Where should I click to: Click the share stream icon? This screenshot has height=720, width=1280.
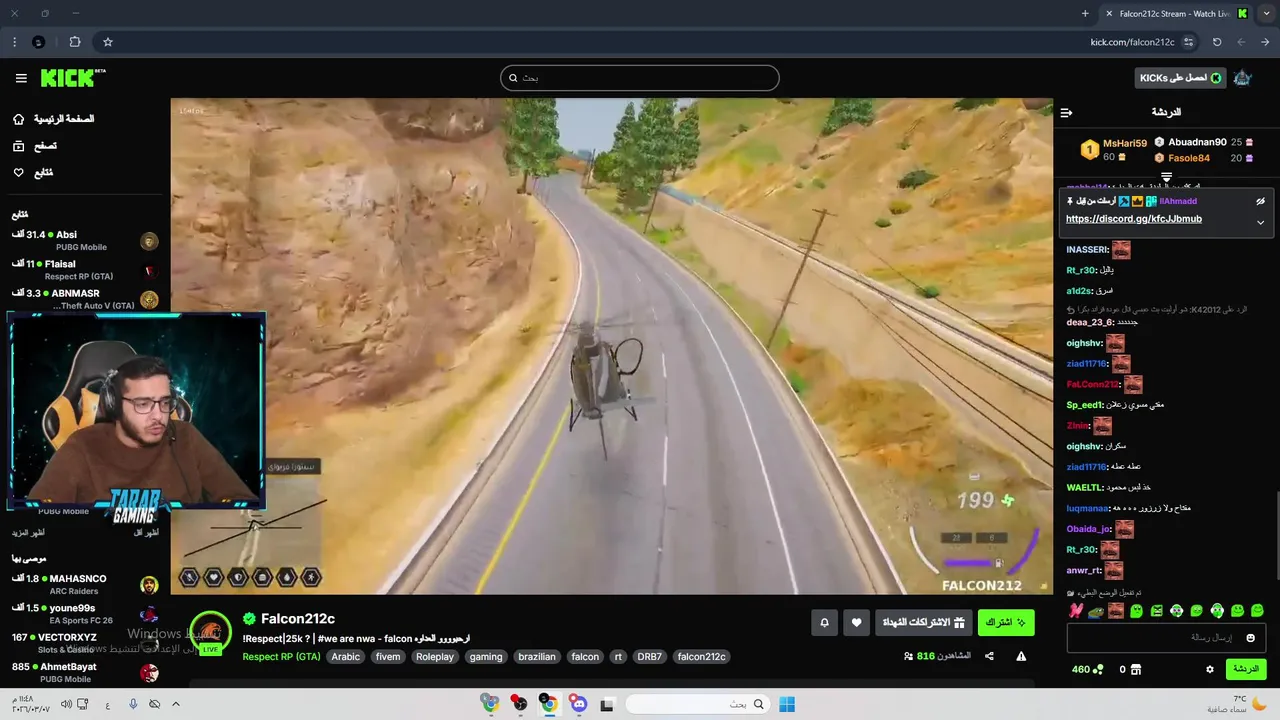989,656
